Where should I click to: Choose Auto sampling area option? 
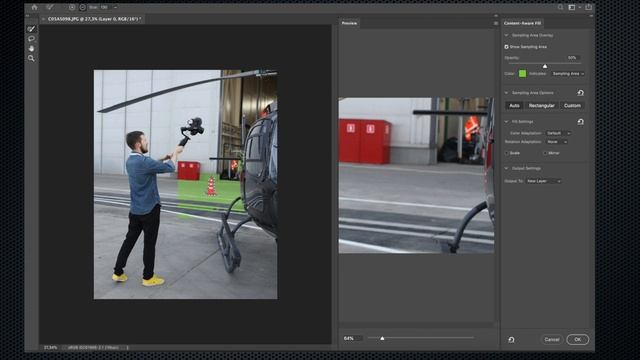tap(514, 106)
